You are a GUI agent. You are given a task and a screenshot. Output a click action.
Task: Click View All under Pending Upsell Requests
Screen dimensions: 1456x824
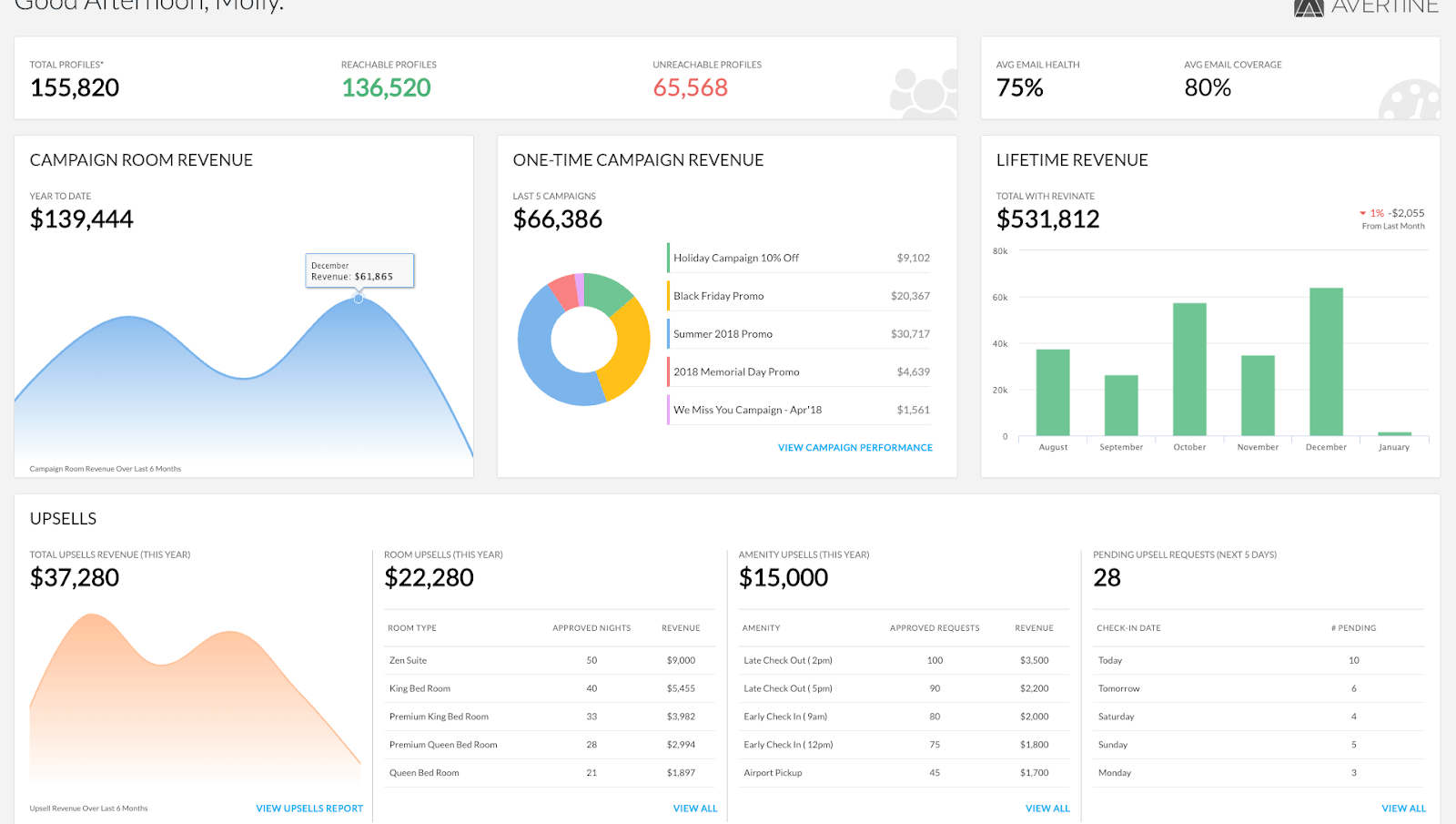point(1403,809)
